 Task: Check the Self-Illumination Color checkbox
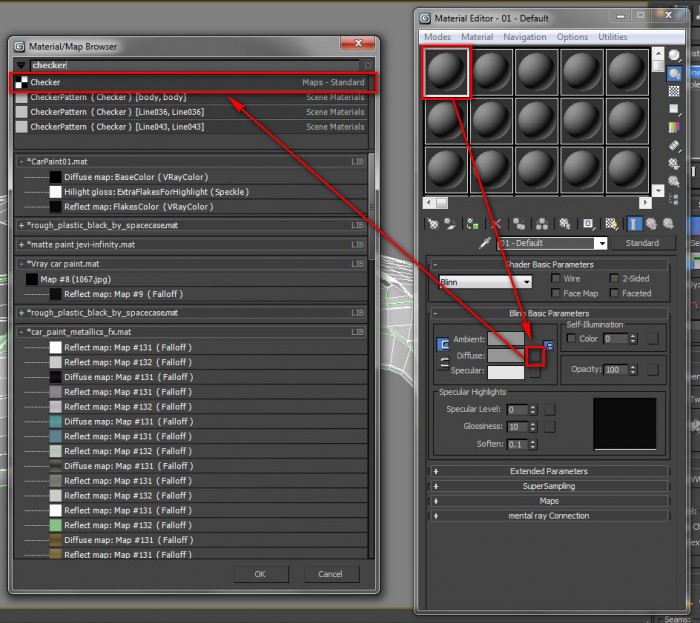[x=571, y=339]
